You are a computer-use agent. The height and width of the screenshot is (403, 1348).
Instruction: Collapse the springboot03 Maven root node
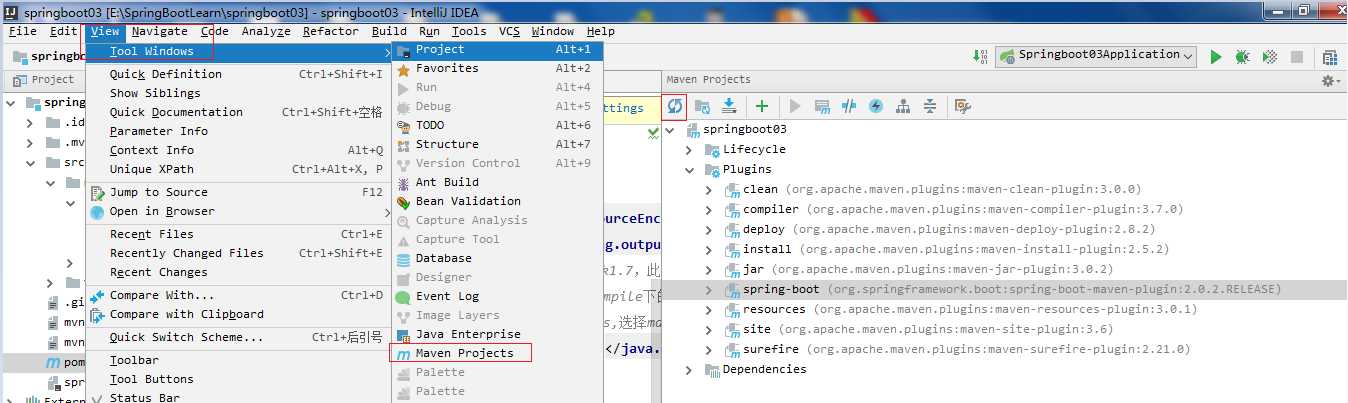coord(669,129)
